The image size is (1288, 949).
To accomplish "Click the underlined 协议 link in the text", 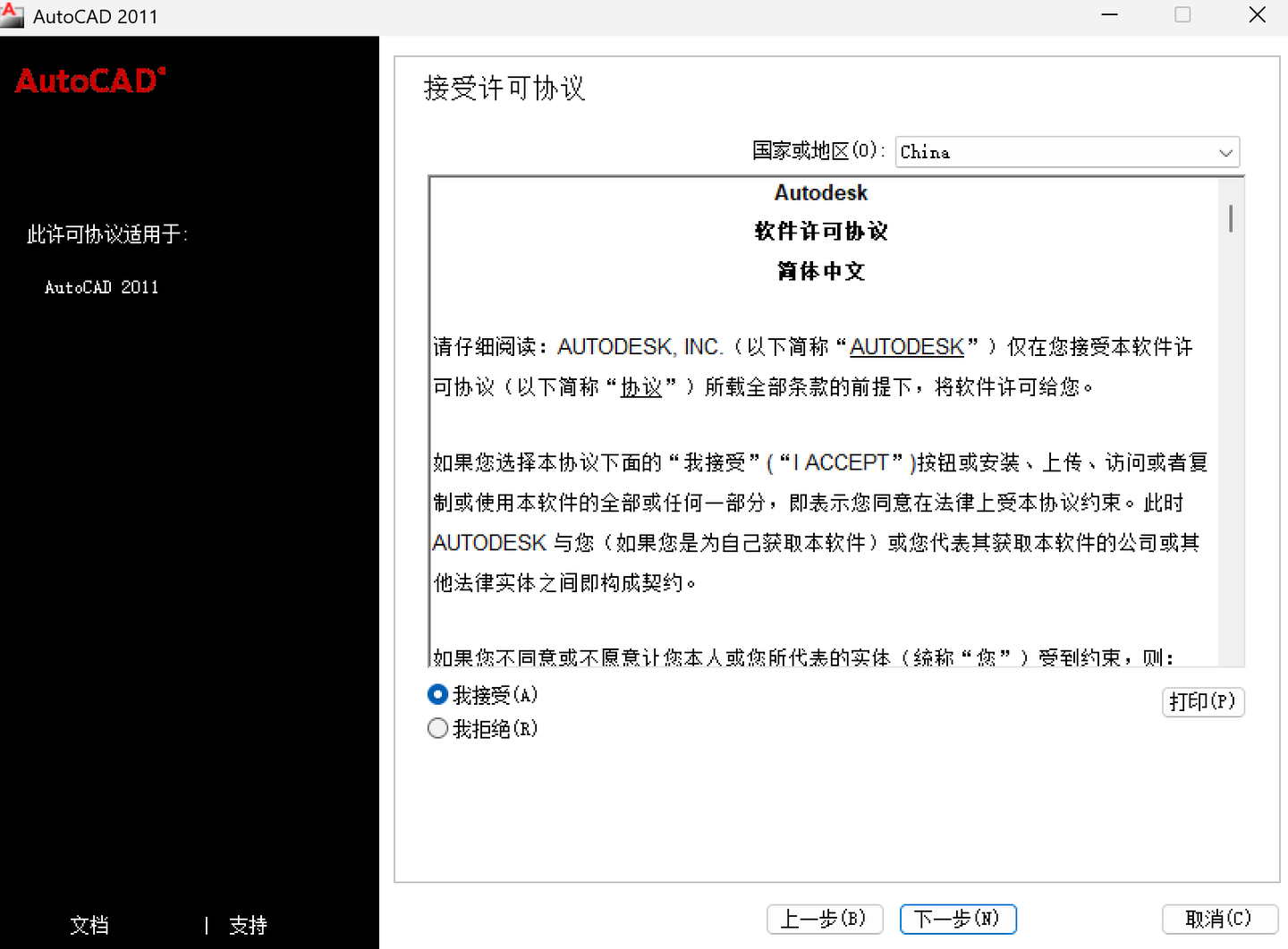I will tap(641, 387).
